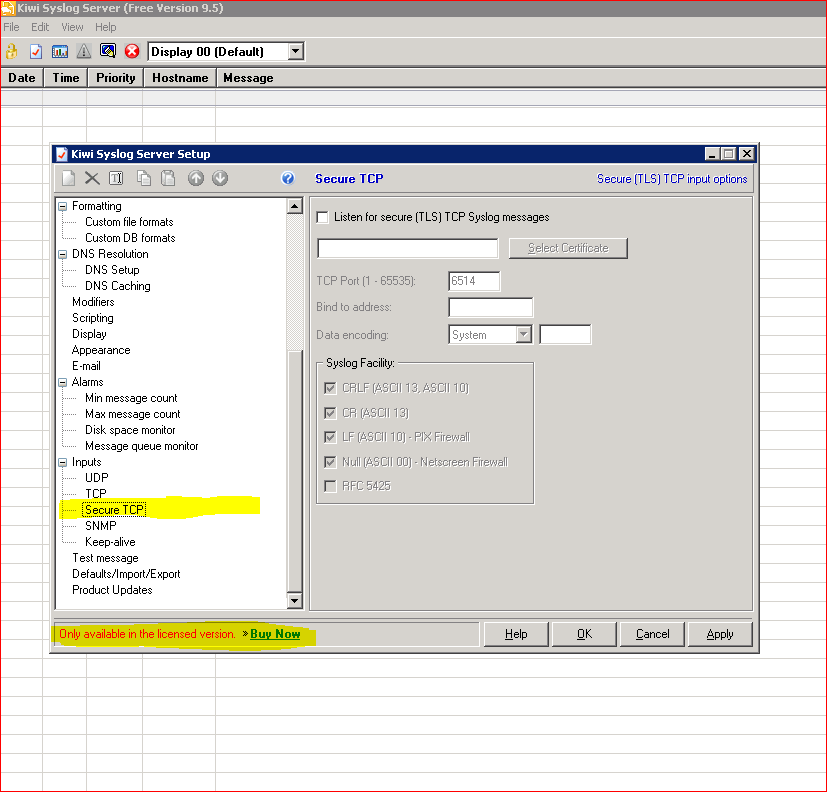Click the New item icon in Setup toolbar

69,178
